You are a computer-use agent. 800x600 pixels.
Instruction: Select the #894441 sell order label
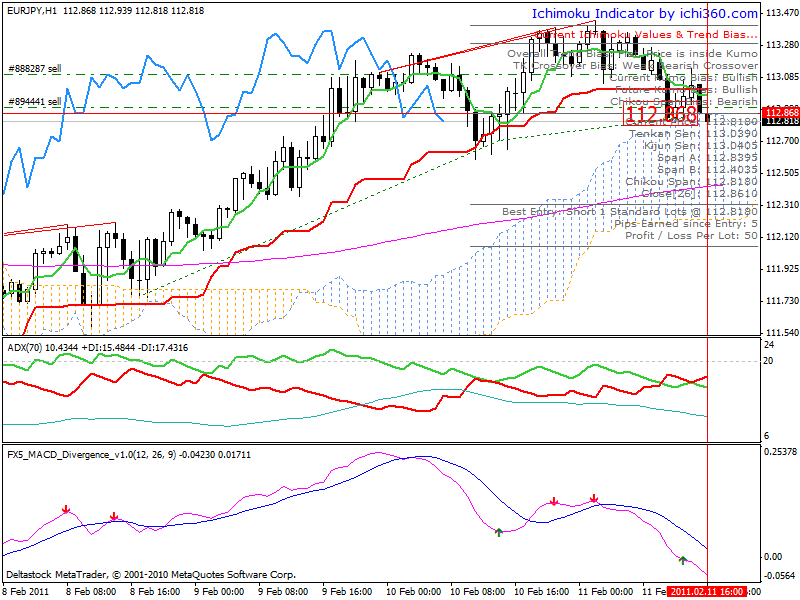coord(35,102)
